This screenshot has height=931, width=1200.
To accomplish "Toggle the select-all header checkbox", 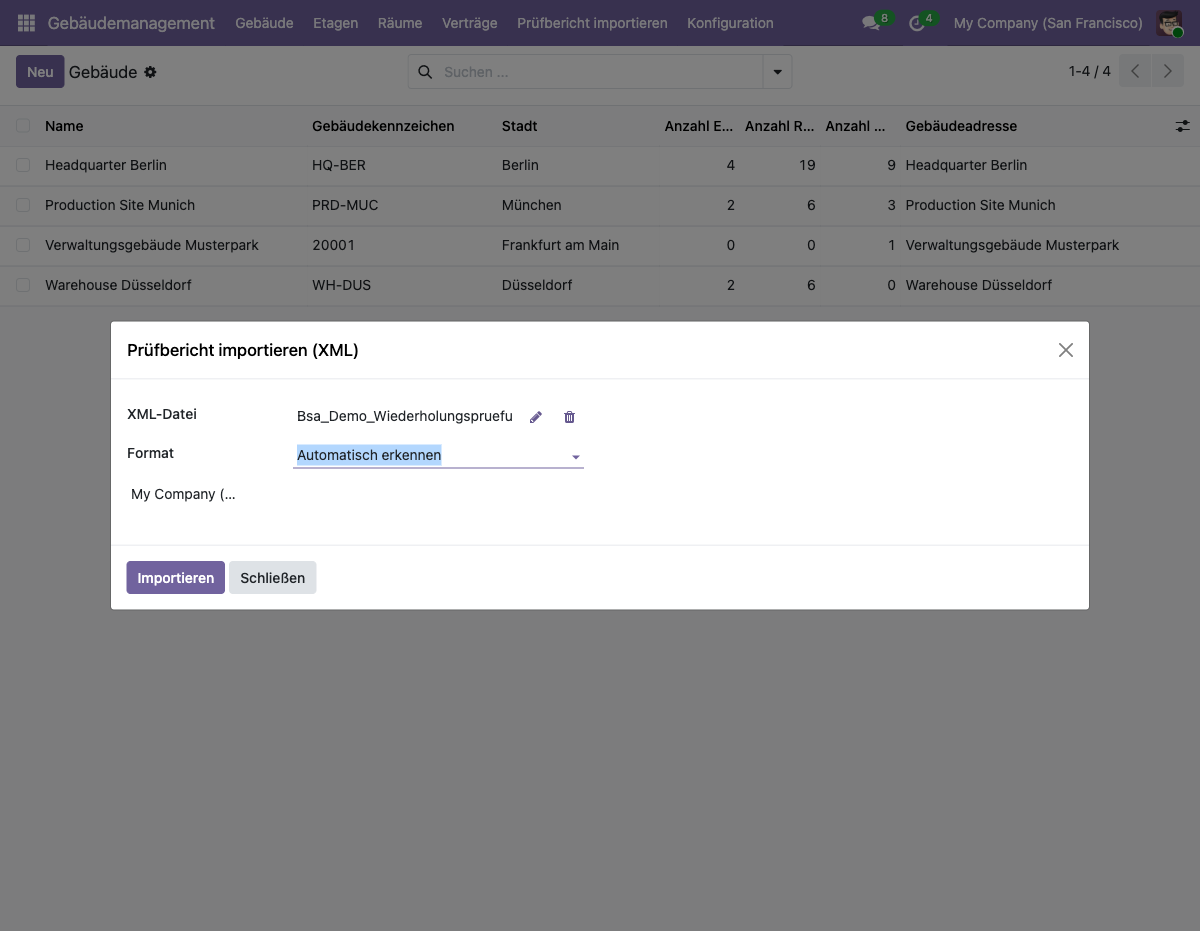I will 23,126.
